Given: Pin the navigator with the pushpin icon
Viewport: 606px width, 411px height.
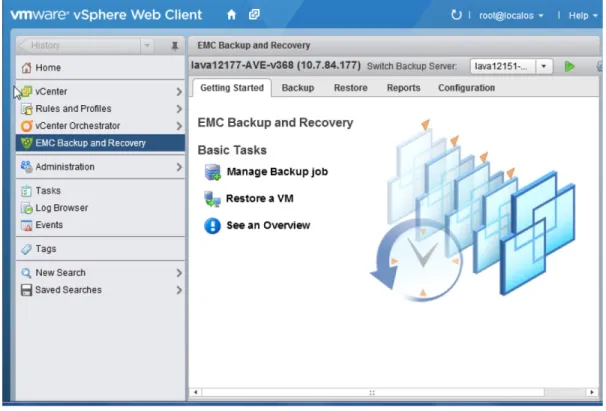Looking at the screenshot, I should click(x=175, y=46).
